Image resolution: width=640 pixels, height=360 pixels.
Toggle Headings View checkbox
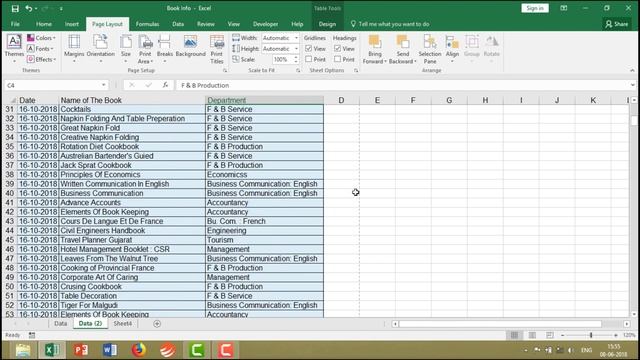click(338, 49)
